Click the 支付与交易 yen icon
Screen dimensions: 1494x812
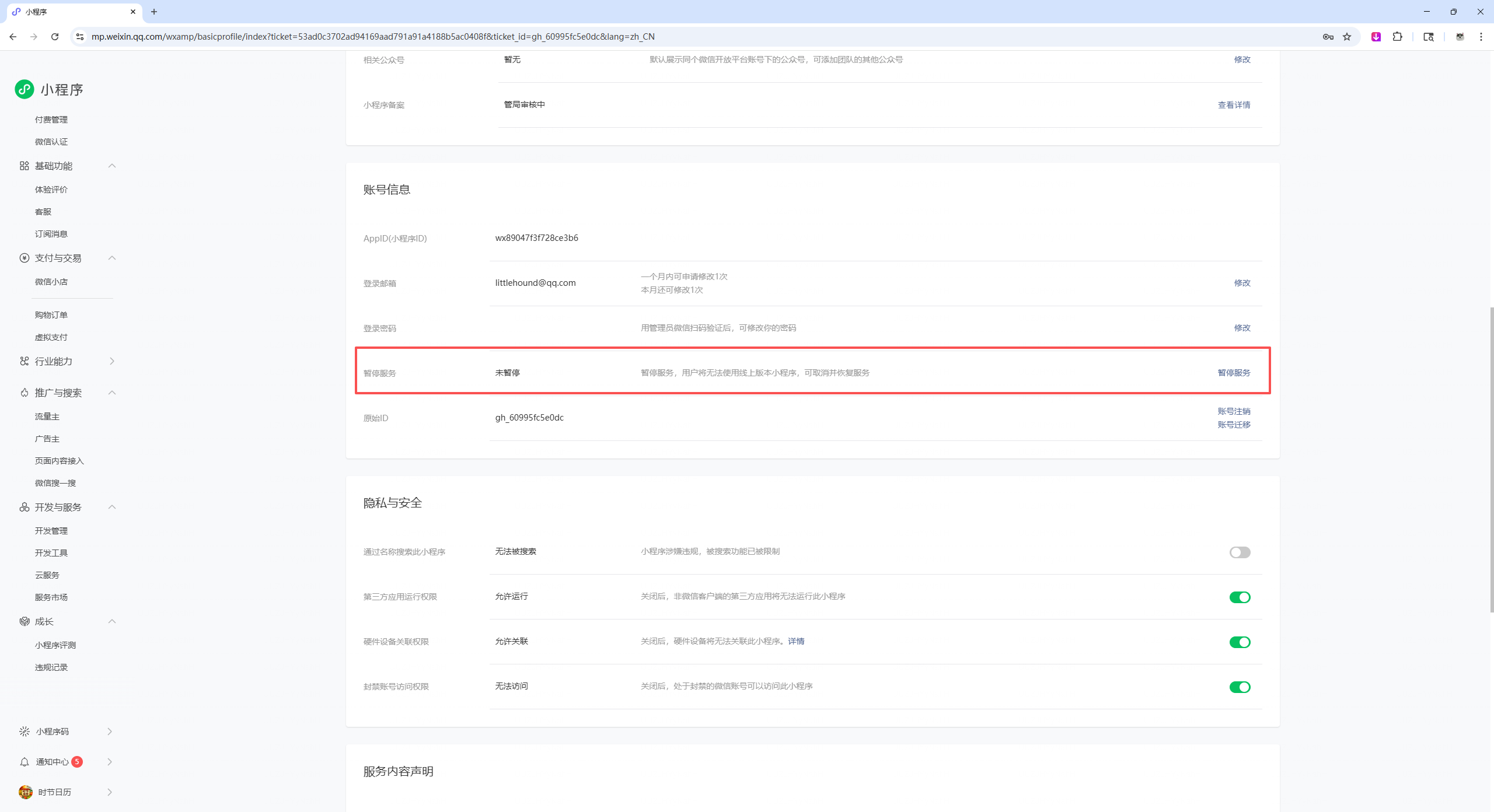[24, 258]
